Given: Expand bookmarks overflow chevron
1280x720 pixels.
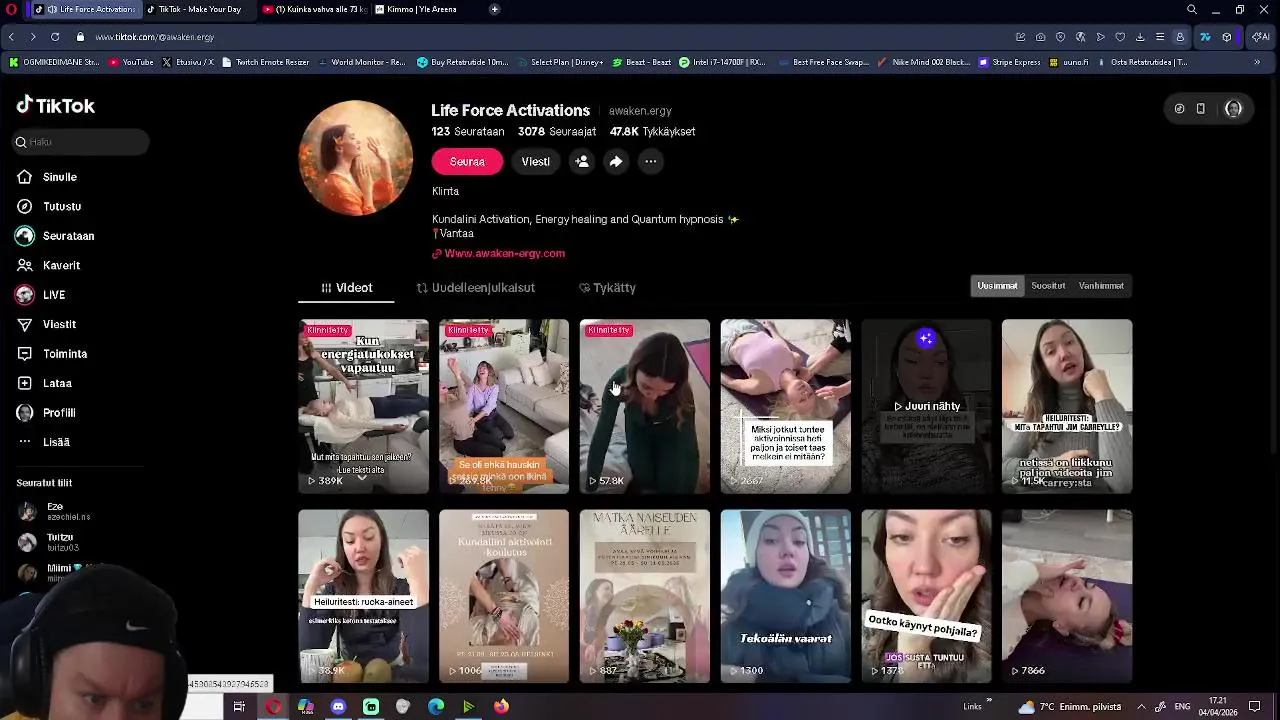Looking at the screenshot, I should click(1257, 62).
